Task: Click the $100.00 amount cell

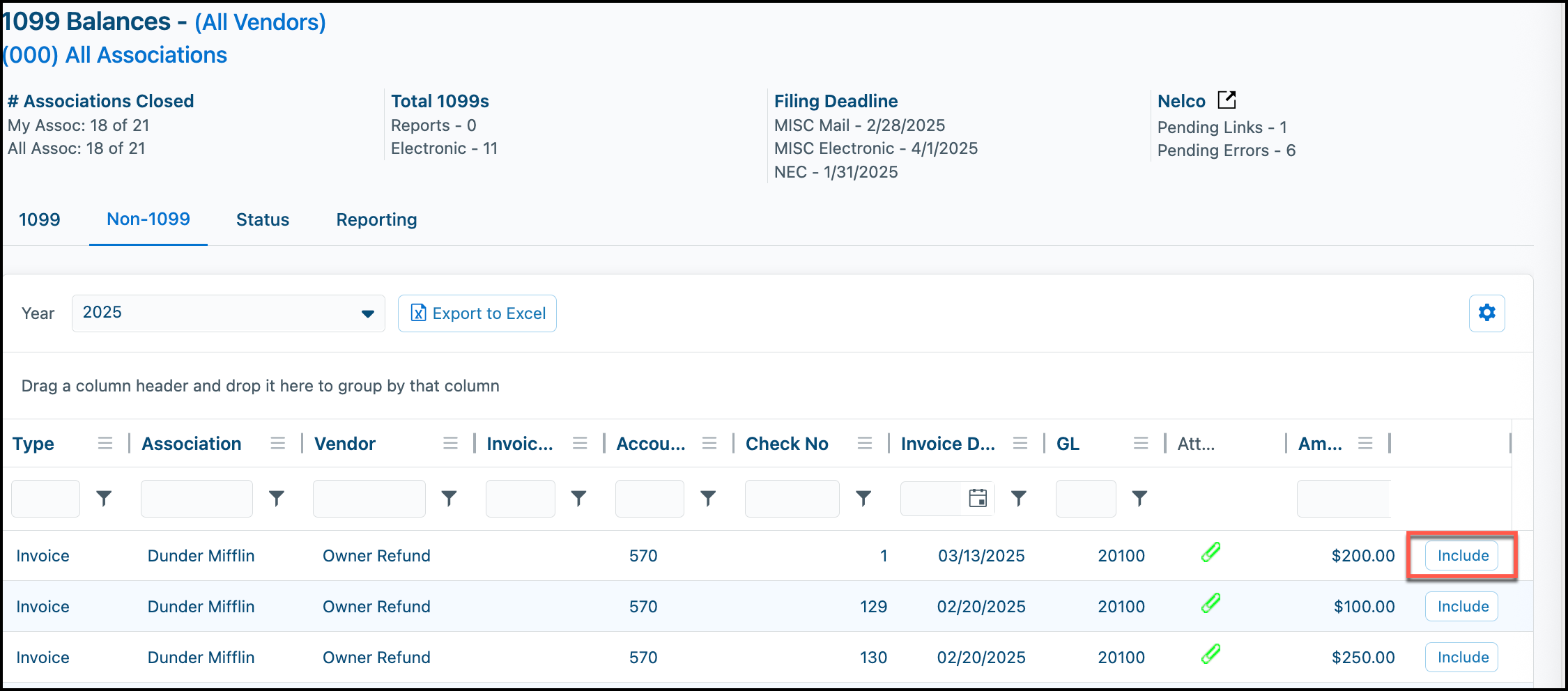Action: point(1365,607)
